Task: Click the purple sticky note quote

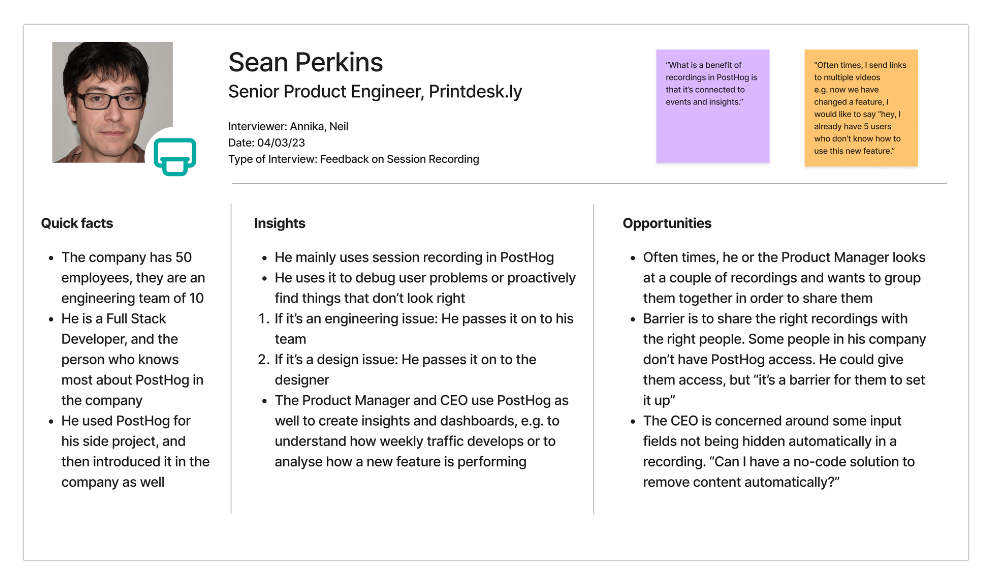Action: (x=712, y=105)
